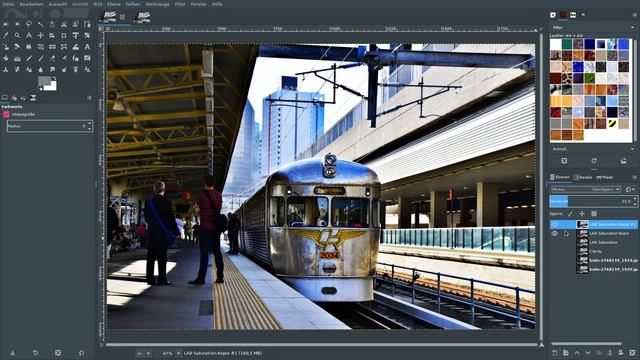Toggle chain link on LAB Saturation-Kopie layer
The height and width of the screenshot is (360, 640).
(567, 233)
